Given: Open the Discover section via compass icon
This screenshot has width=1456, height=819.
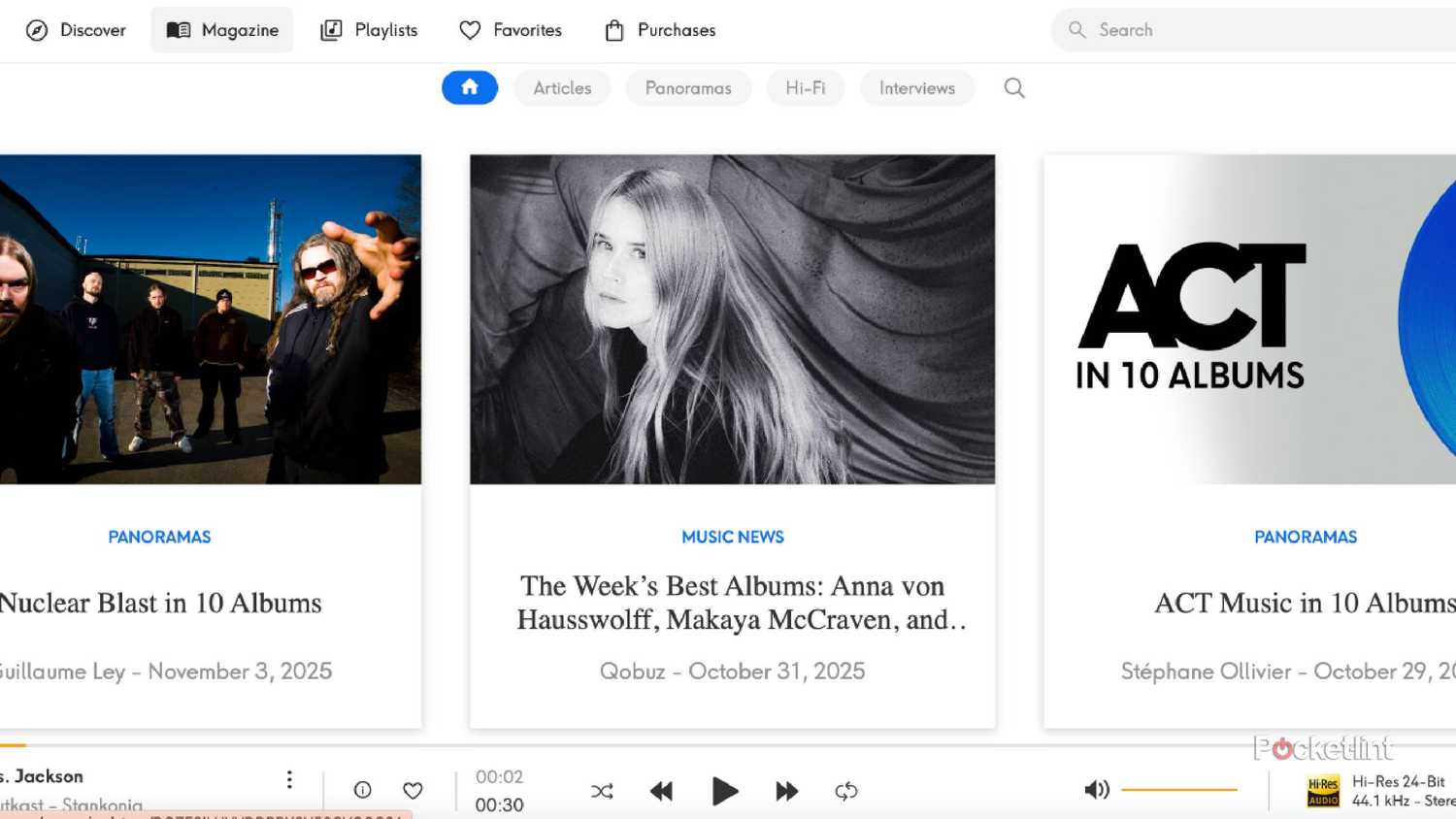Looking at the screenshot, I should tap(35, 30).
